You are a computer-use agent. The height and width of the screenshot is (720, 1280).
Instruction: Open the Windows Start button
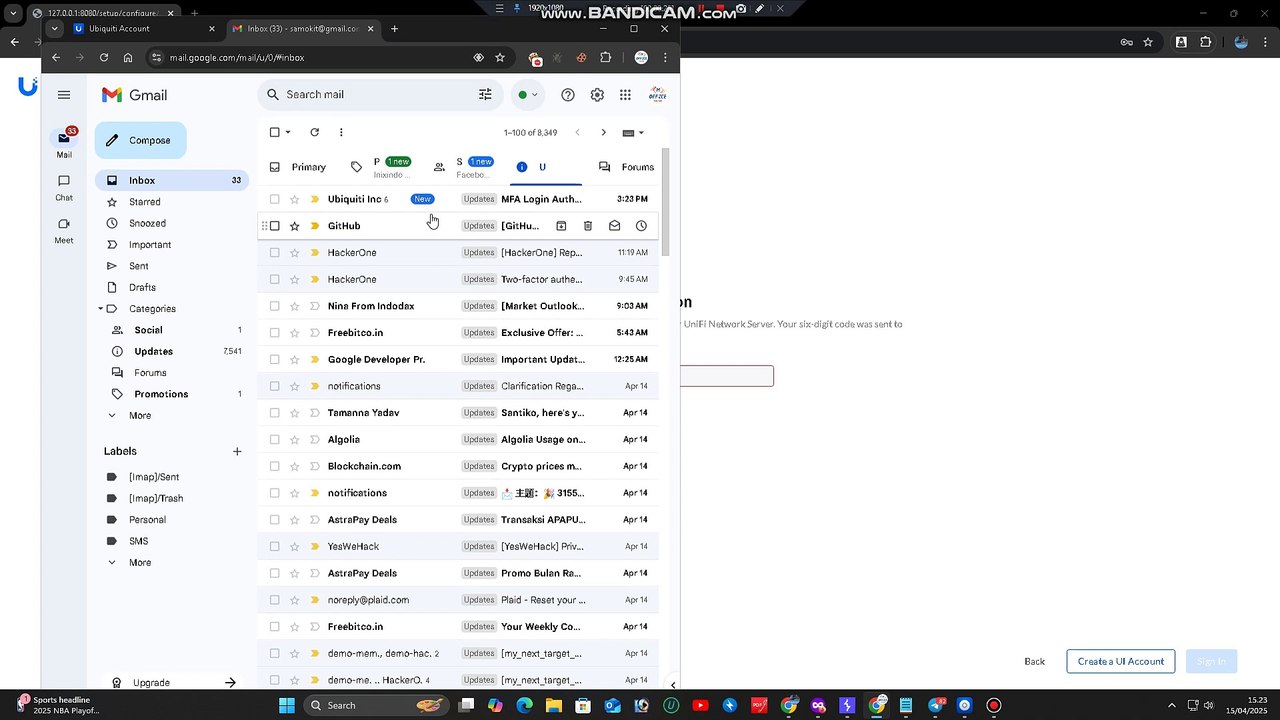tap(287, 705)
